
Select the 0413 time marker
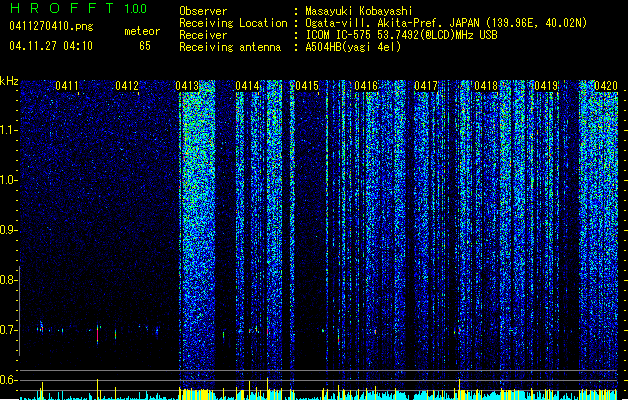point(187,86)
